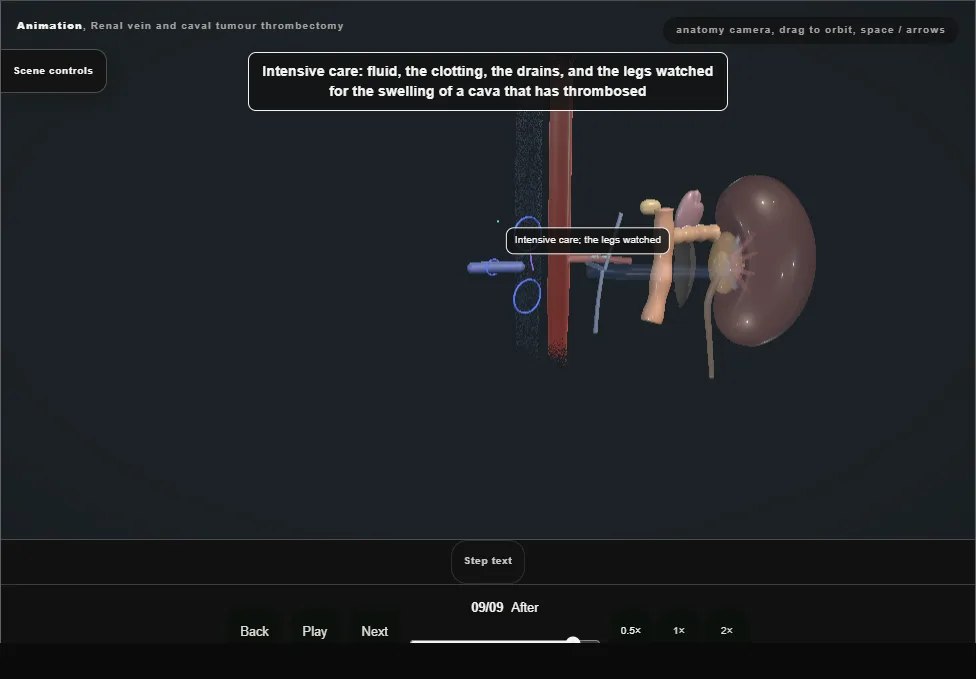
Task: Go Back to the previous step
Action: click(x=255, y=631)
